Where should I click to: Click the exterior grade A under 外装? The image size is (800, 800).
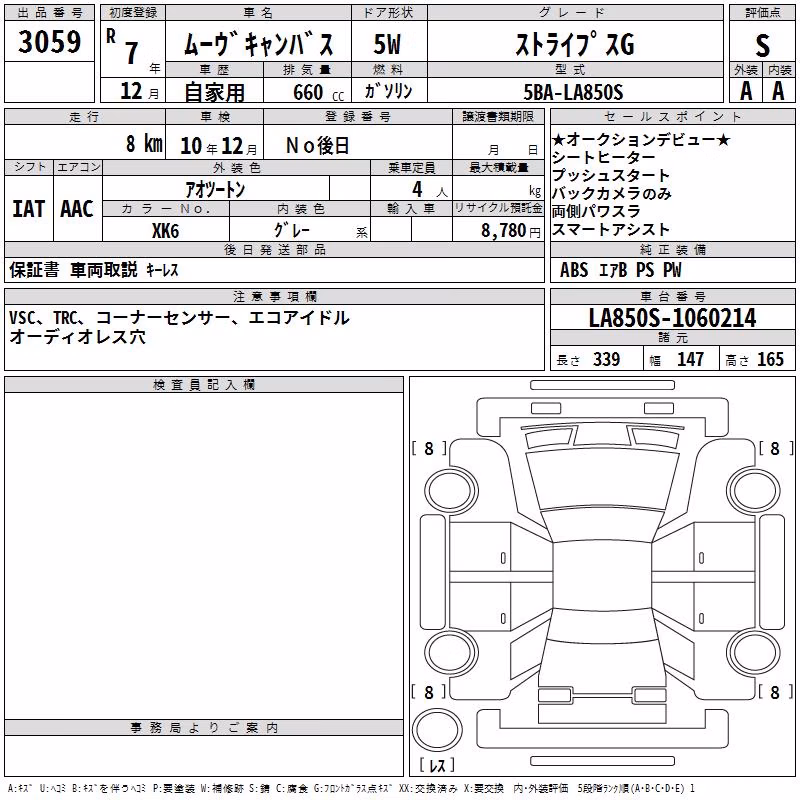(x=746, y=91)
